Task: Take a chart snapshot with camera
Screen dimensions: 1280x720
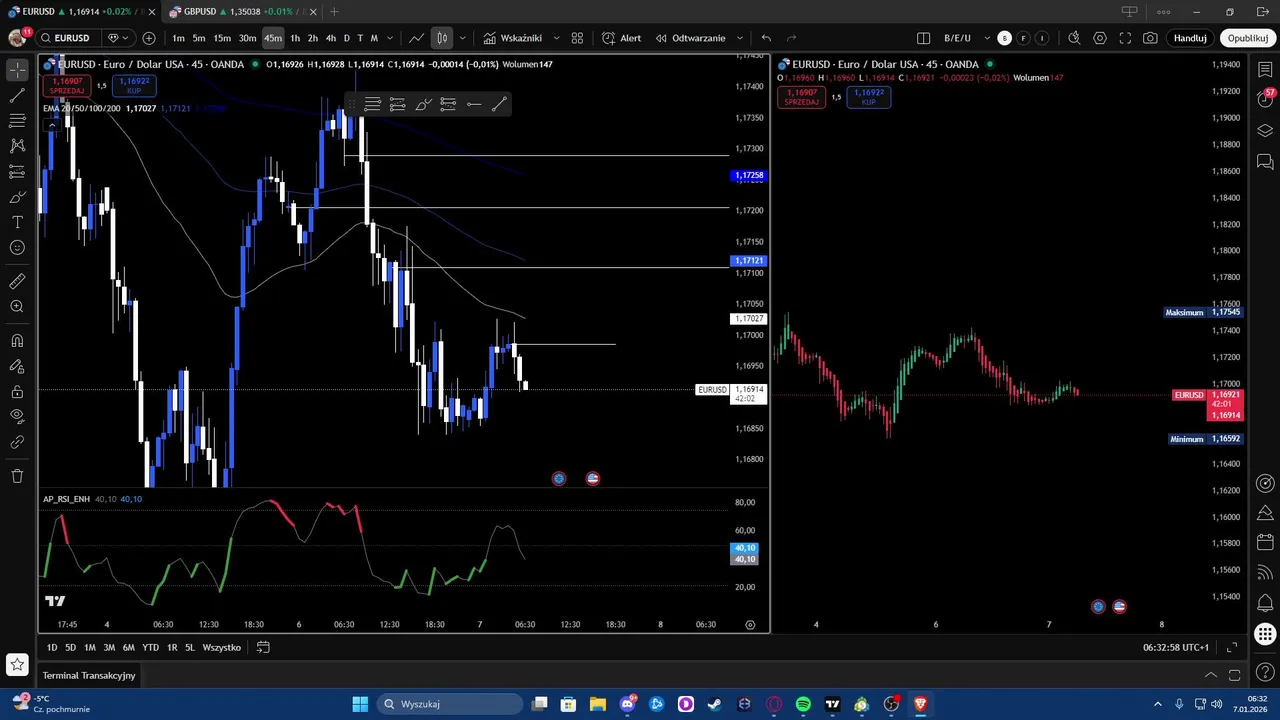Action: click(1151, 38)
